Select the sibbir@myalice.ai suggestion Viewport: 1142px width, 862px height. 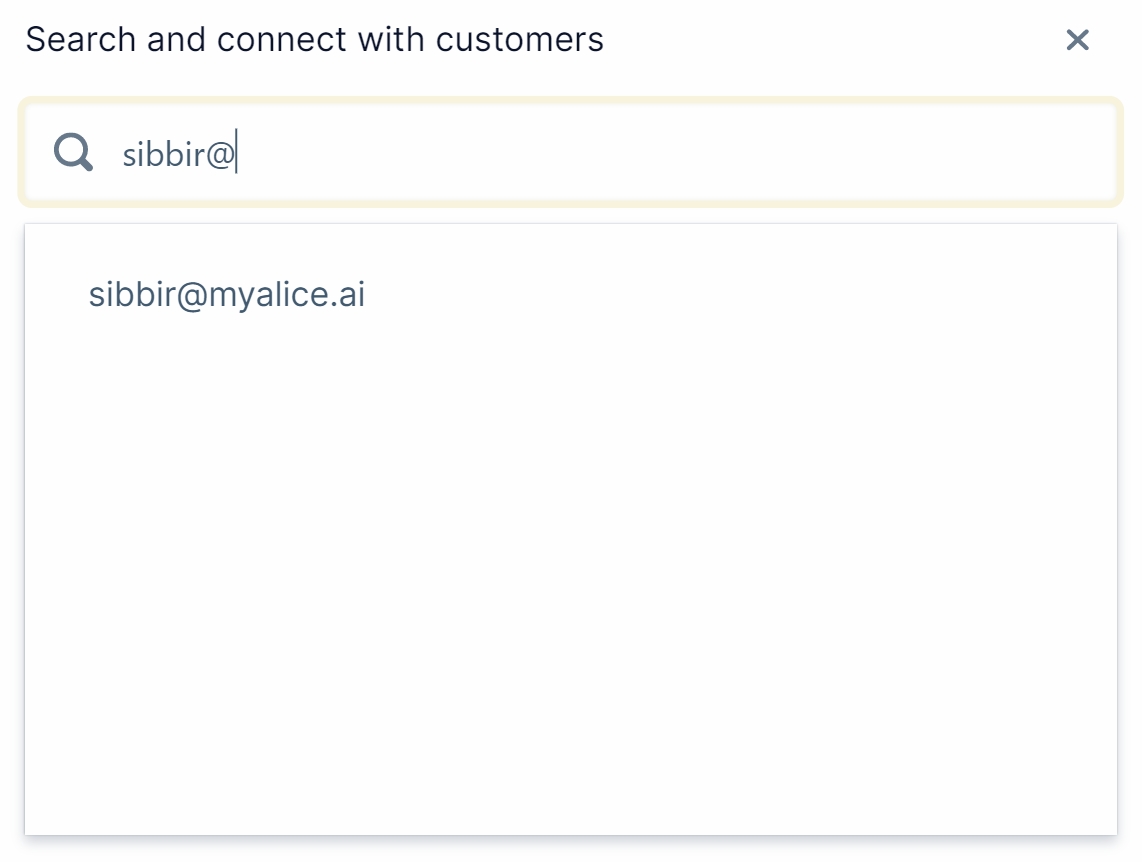click(x=227, y=295)
